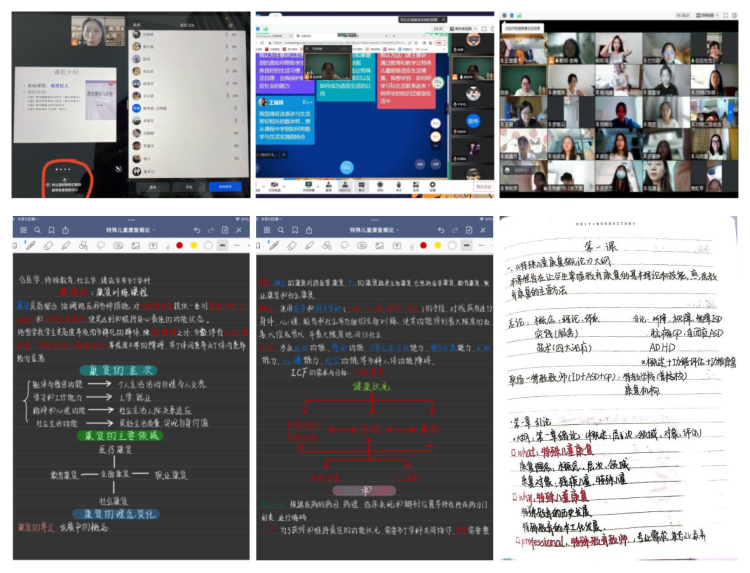Select the highlighter tool in left notes app
The width and height of the screenshot is (750, 573).
[x=65, y=245]
